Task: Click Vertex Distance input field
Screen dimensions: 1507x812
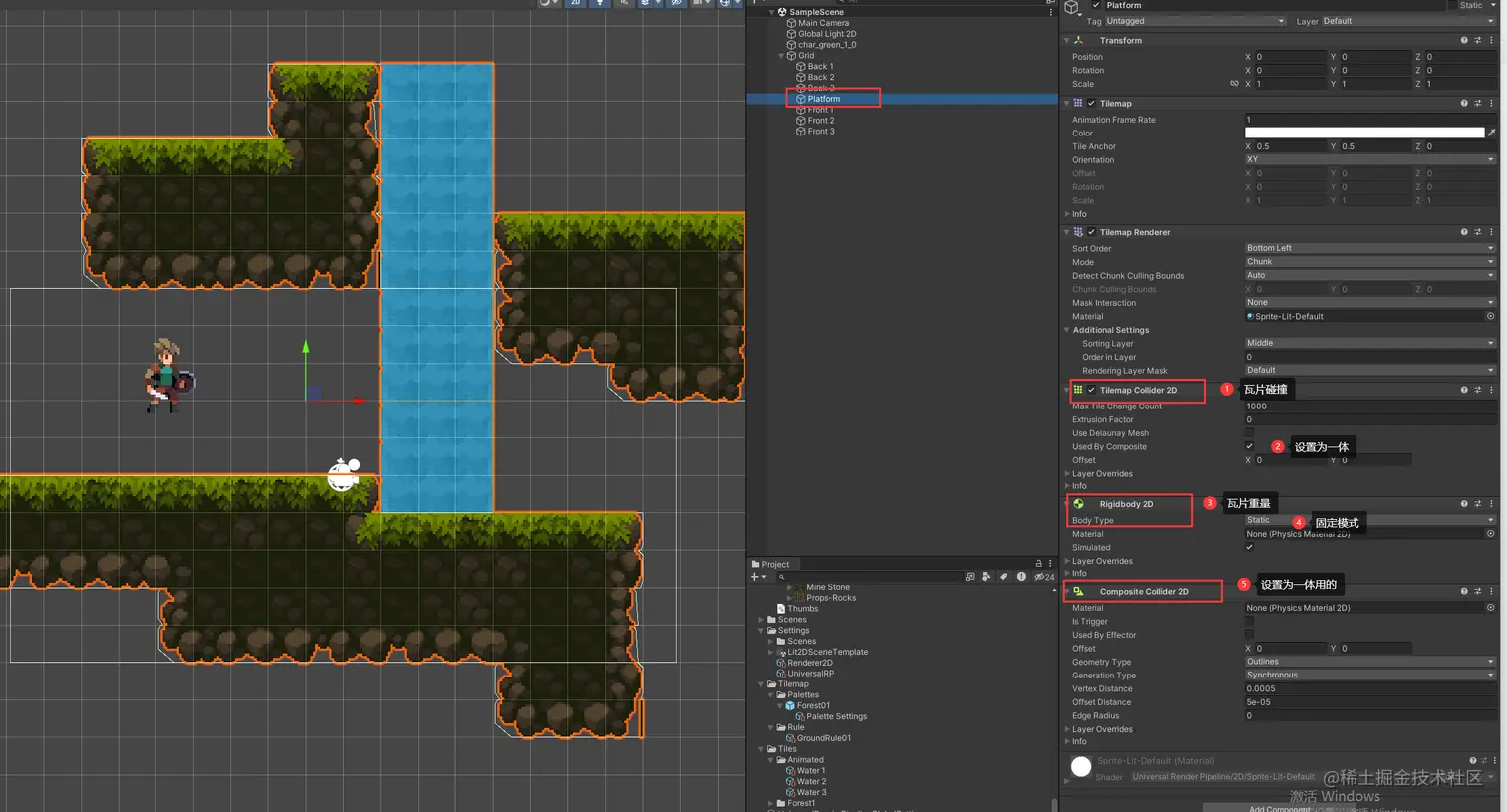Action: 1370,688
